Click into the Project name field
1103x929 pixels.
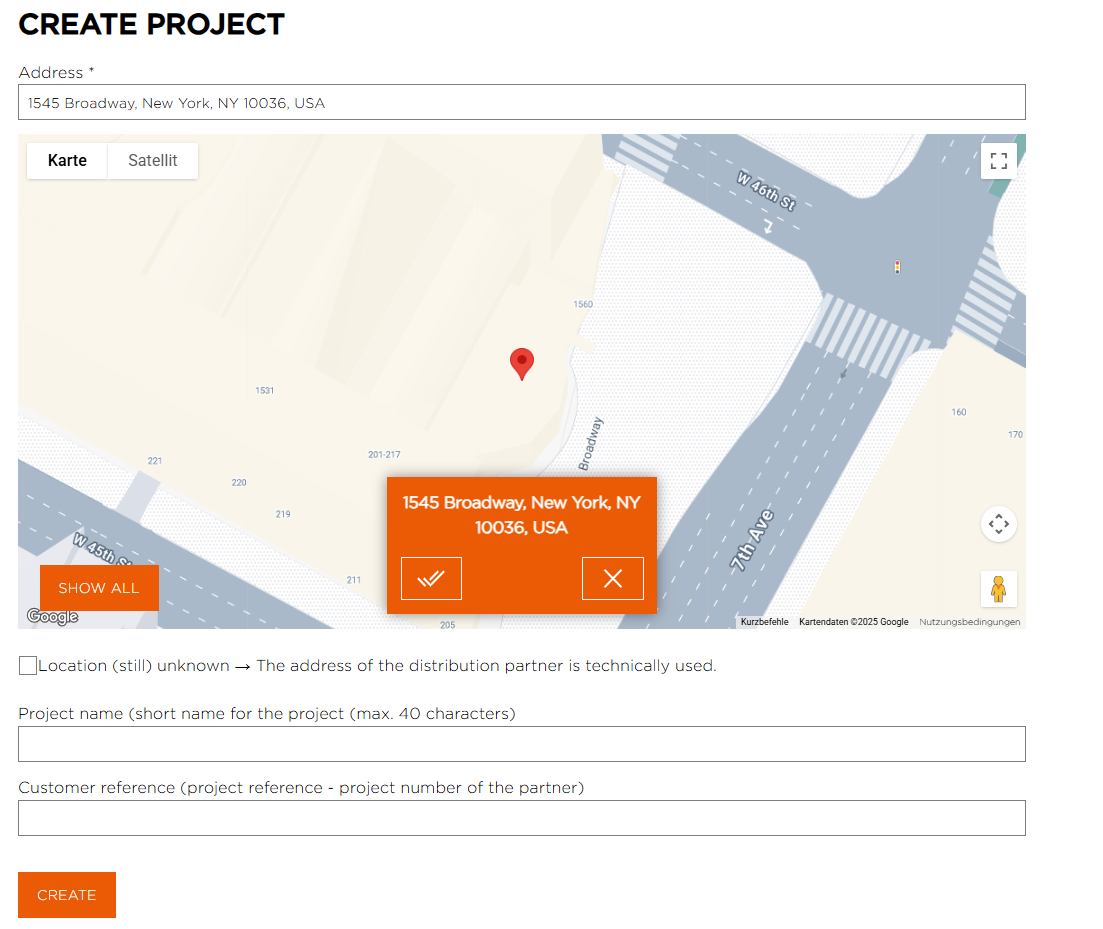521,744
